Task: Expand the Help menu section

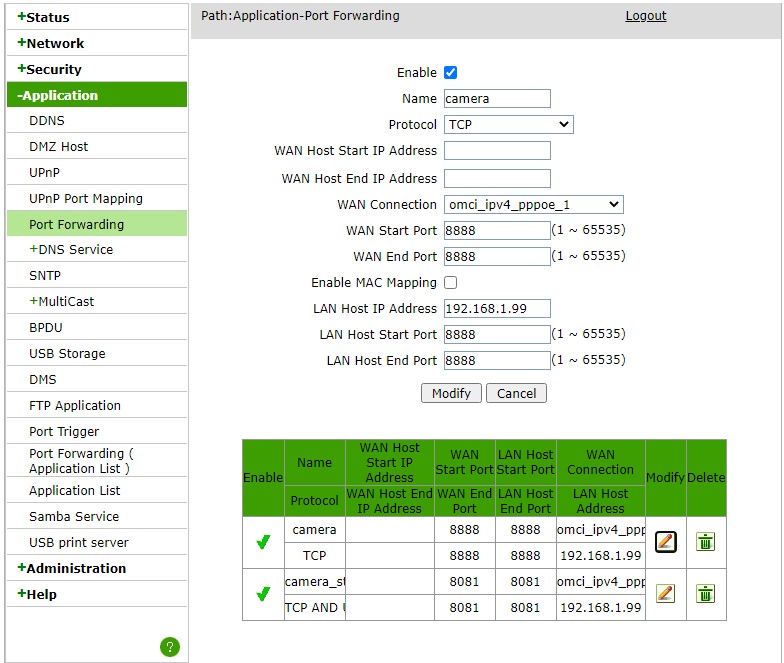Action: click(x=97, y=594)
